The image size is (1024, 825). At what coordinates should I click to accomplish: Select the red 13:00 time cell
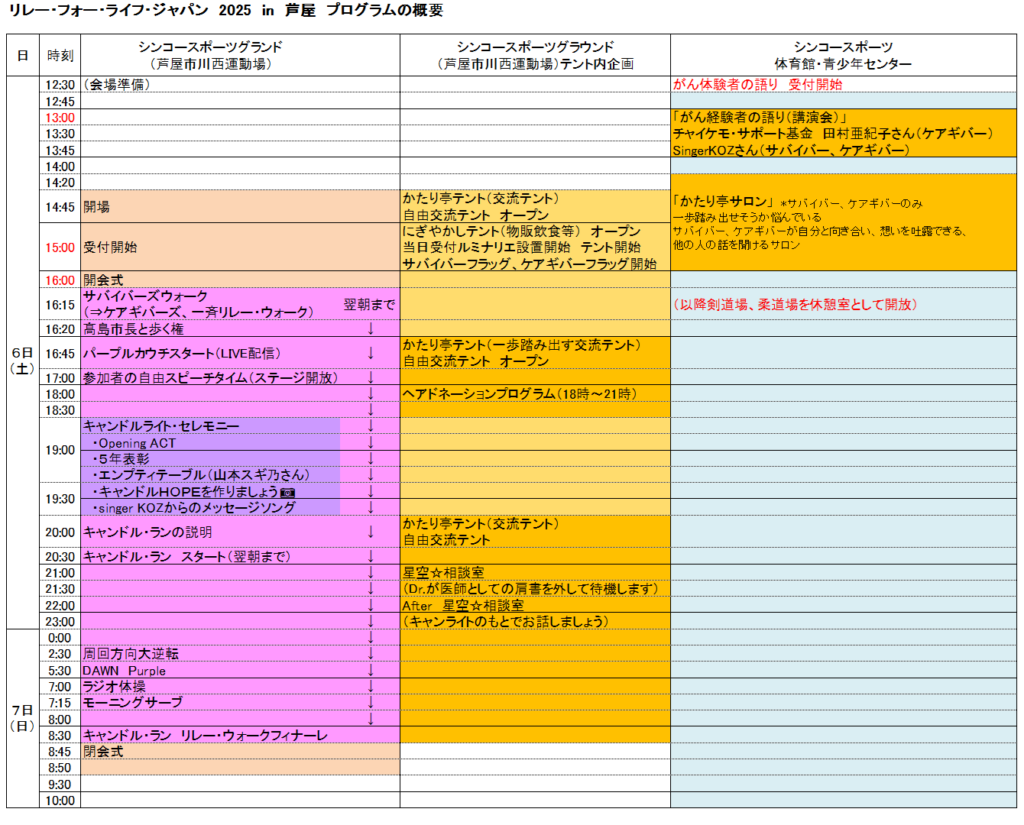[60, 117]
